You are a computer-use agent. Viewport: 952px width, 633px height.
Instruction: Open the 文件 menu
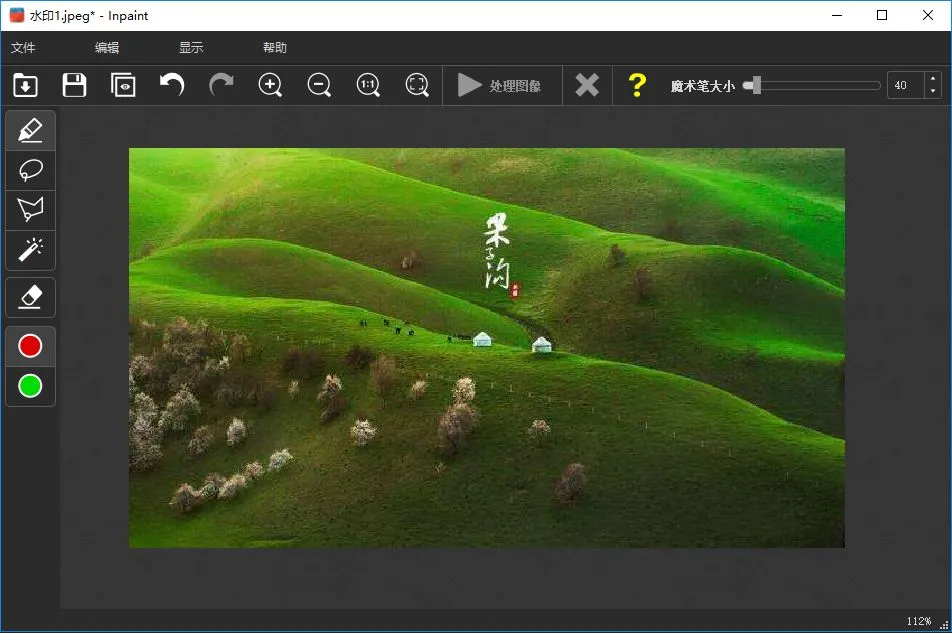click(x=23, y=47)
